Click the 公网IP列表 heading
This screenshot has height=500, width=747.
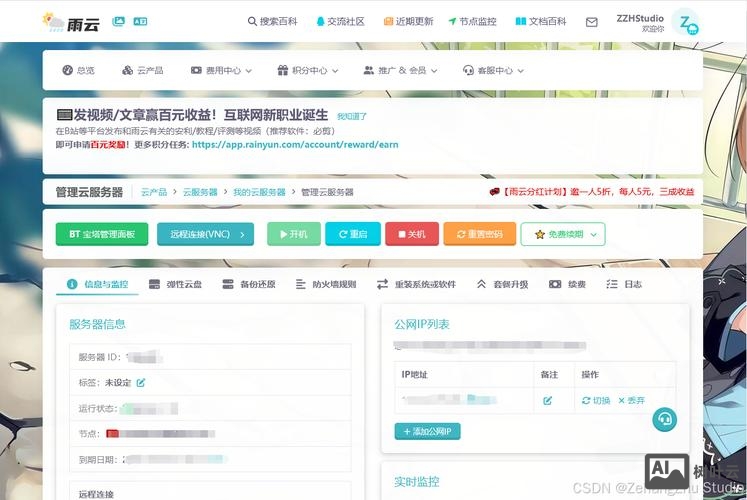pos(422,324)
